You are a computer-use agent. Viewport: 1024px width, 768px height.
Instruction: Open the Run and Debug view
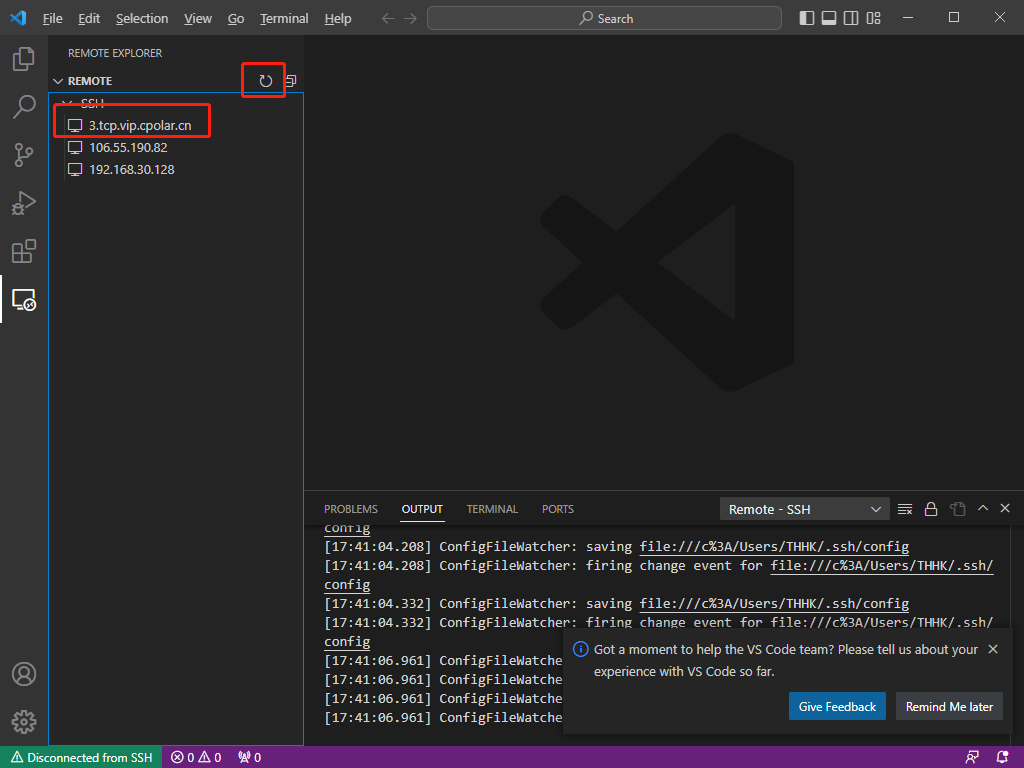click(x=24, y=203)
